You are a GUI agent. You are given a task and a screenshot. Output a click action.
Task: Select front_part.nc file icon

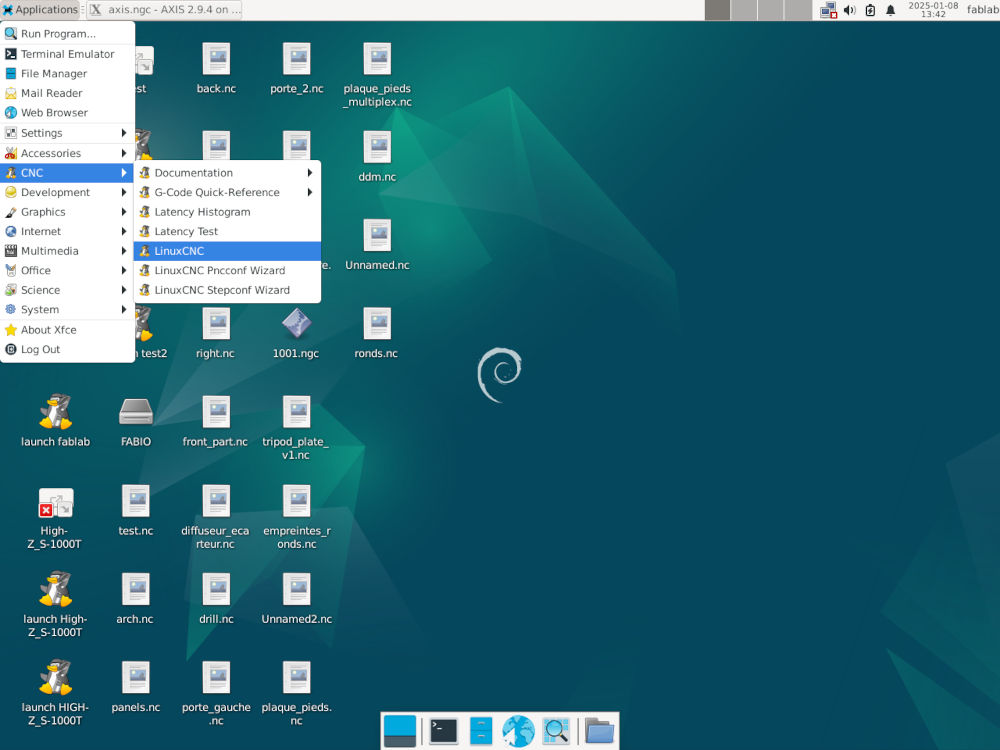tap(216, 412)
